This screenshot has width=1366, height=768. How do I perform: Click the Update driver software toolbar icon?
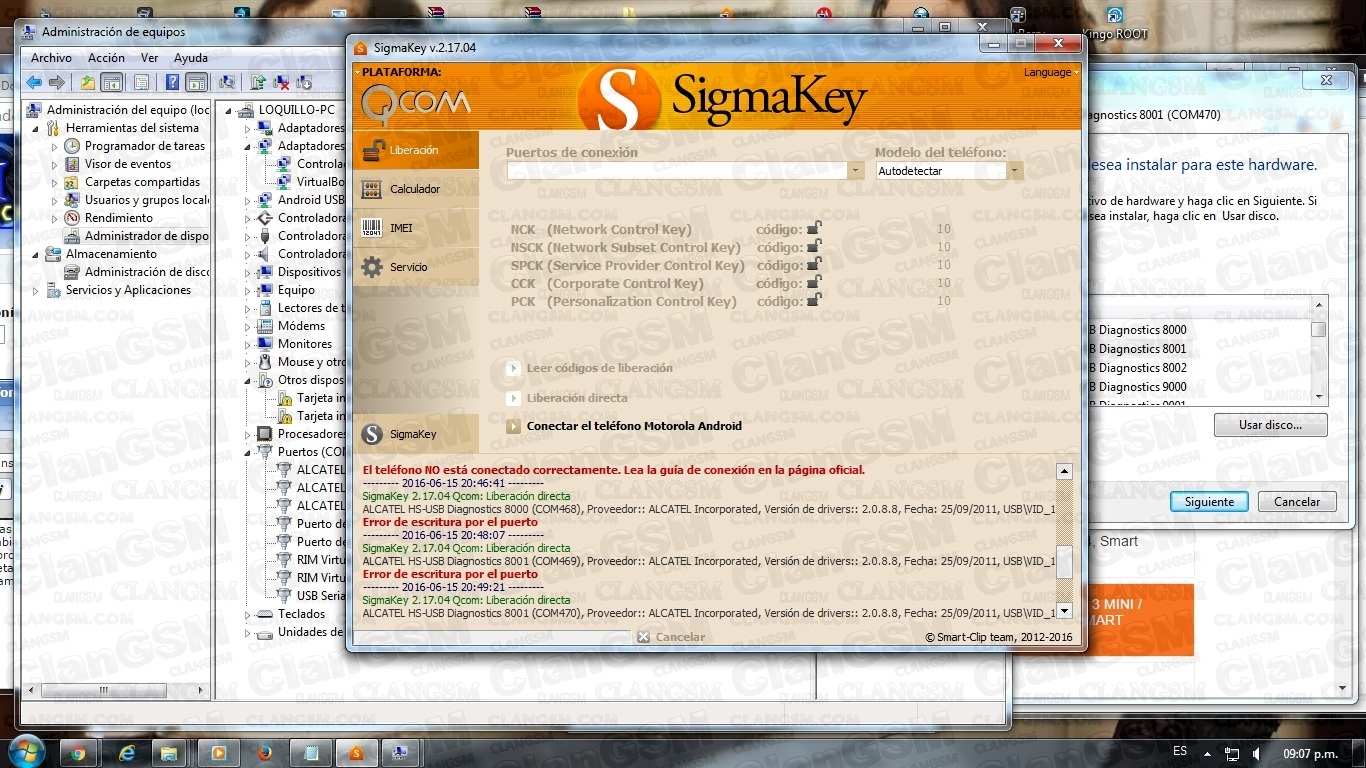pos(259,82)
